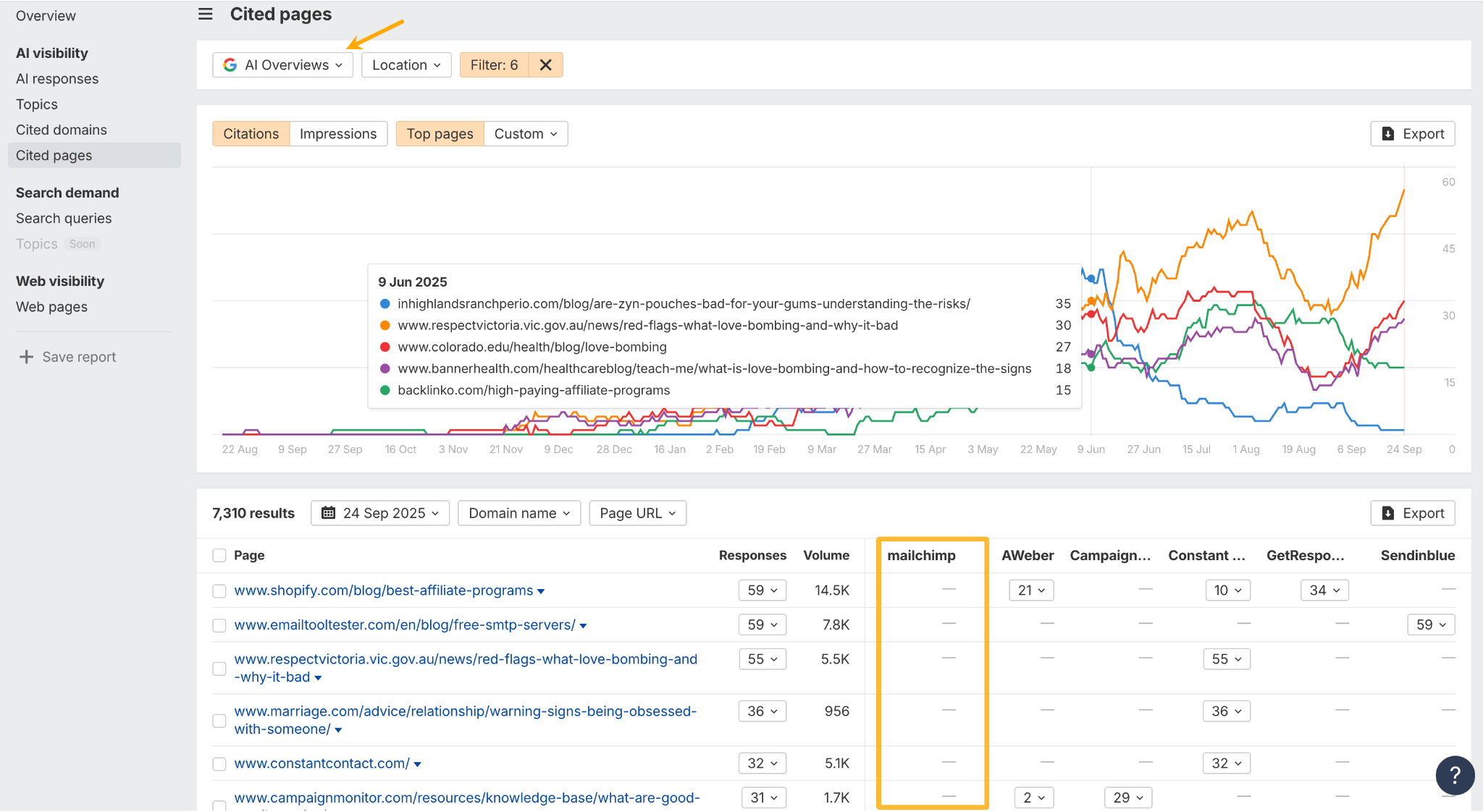
Task: Clear the Filter: 6 chip via its X icon
Action: click(x=545, y=64)
